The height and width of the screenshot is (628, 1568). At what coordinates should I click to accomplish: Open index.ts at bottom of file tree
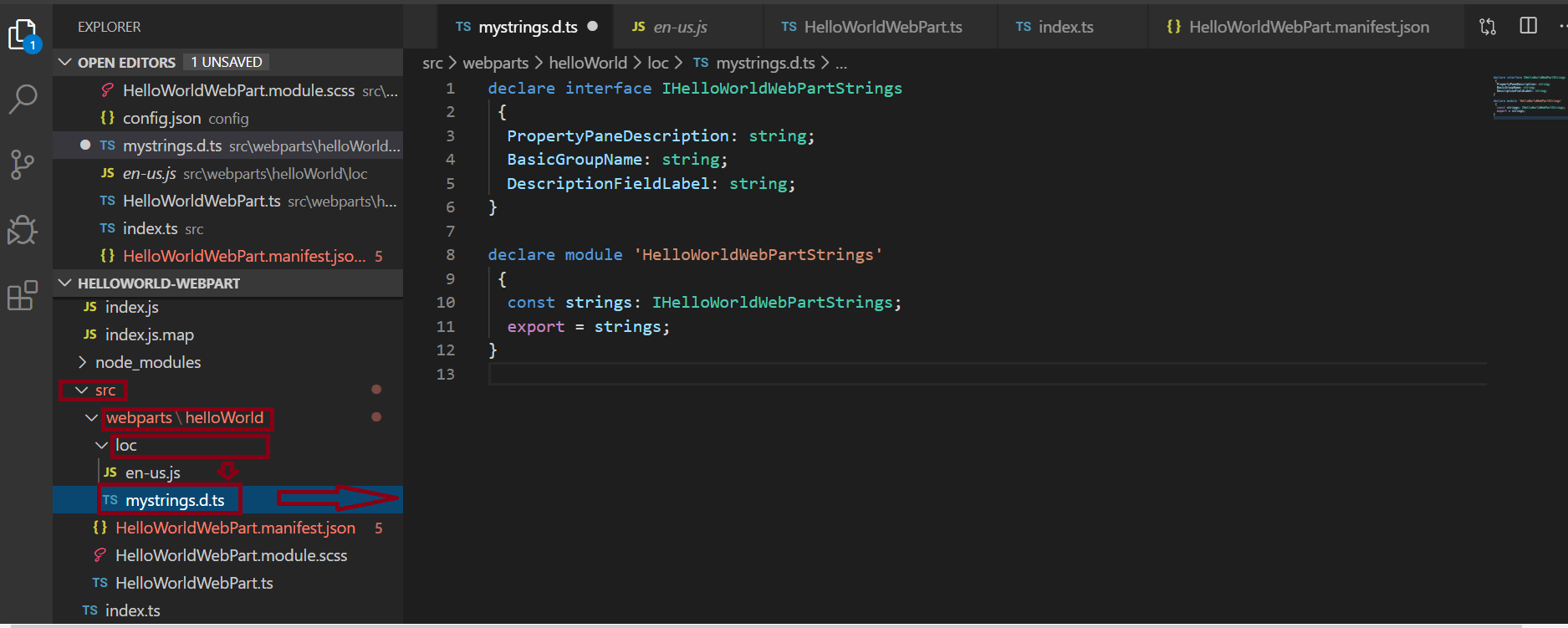(x=227, y=610)
